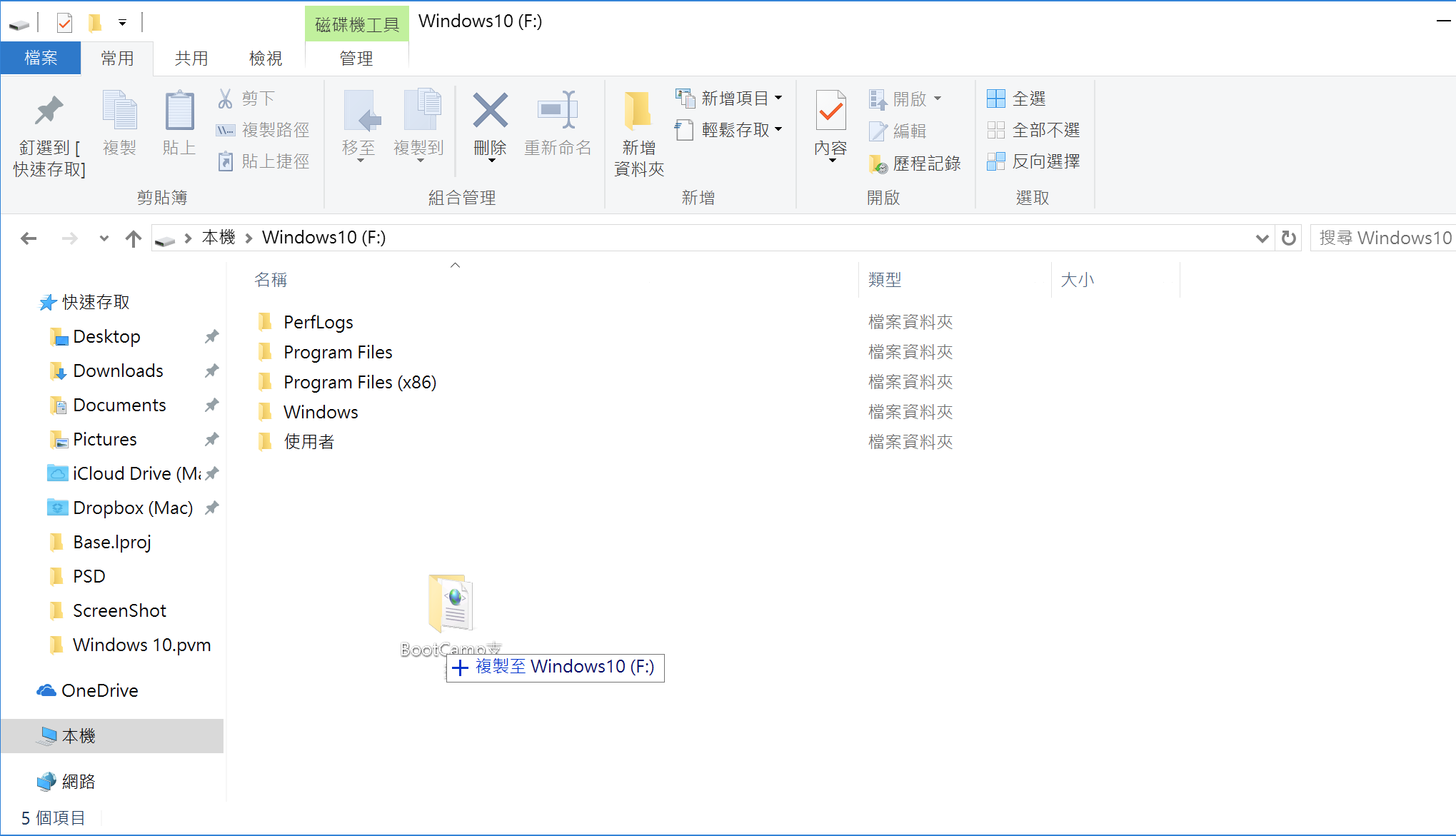Click the Pin to Quick Access icon

click(x=49, y=111)
